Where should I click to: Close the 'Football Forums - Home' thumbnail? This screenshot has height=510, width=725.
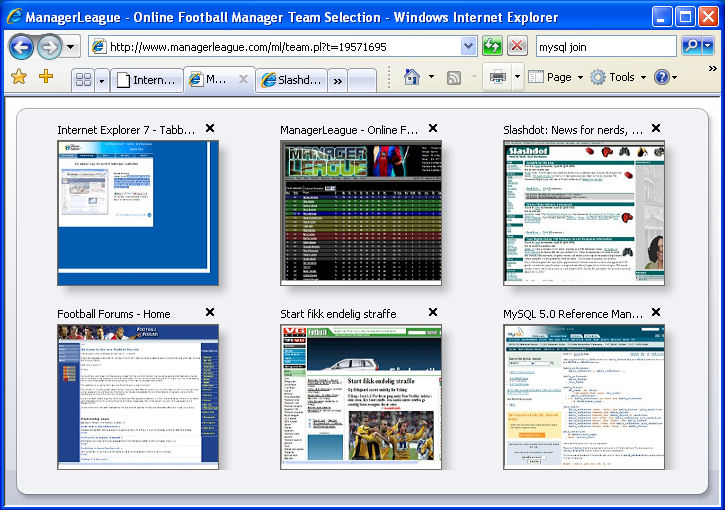click(210, 312)
